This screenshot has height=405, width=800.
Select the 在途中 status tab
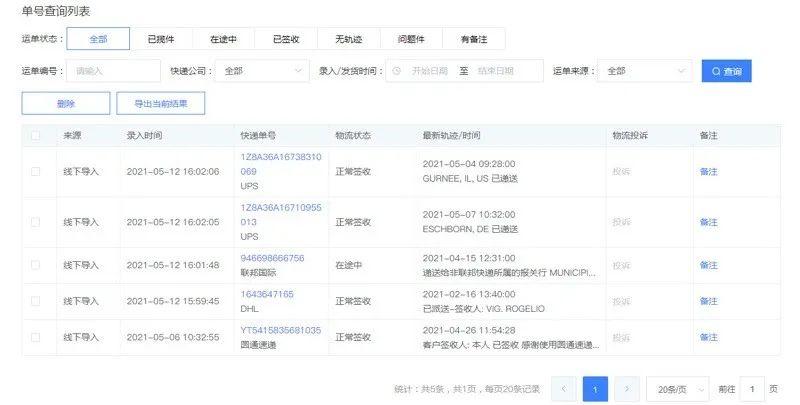pos(223,39)
